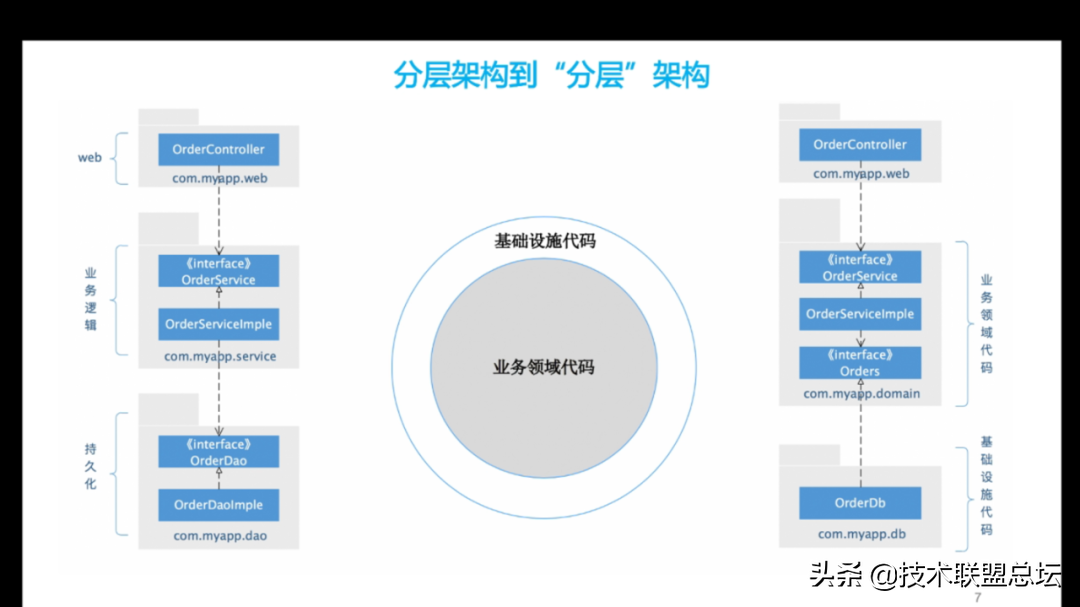Select OrderService interface box in com.myapp.domain package

[860, 267]
